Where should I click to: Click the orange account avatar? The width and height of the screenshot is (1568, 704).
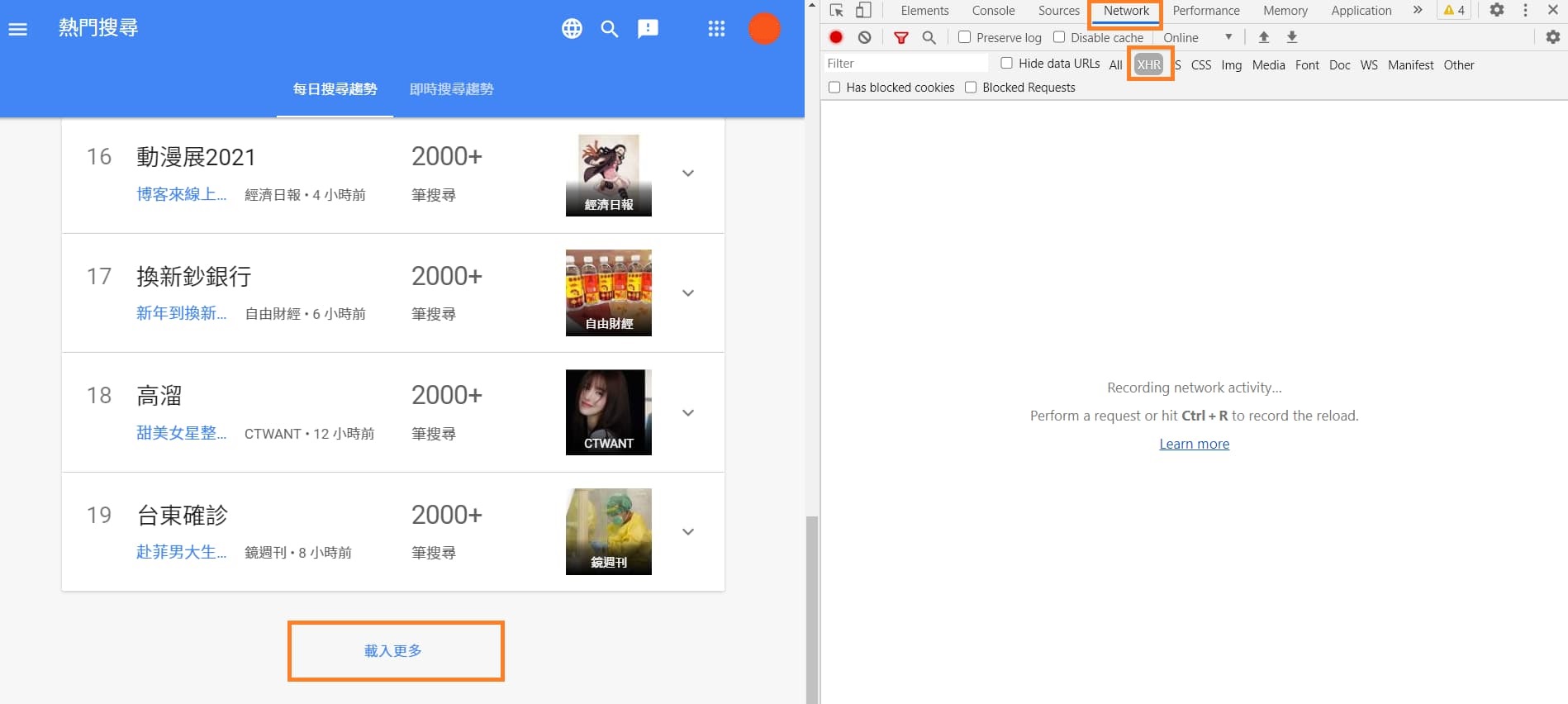(764, 29)
